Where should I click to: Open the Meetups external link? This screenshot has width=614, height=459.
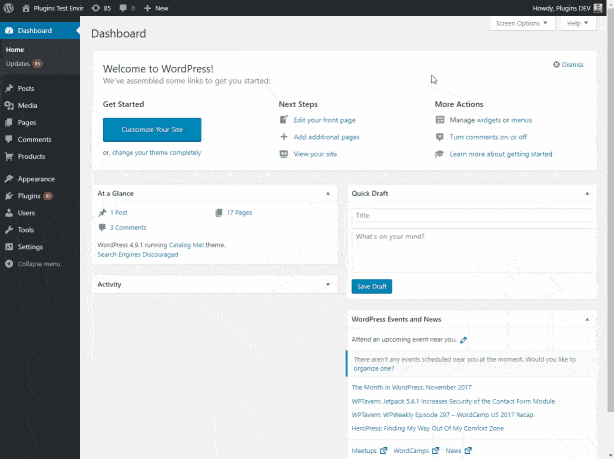(369, 451)
